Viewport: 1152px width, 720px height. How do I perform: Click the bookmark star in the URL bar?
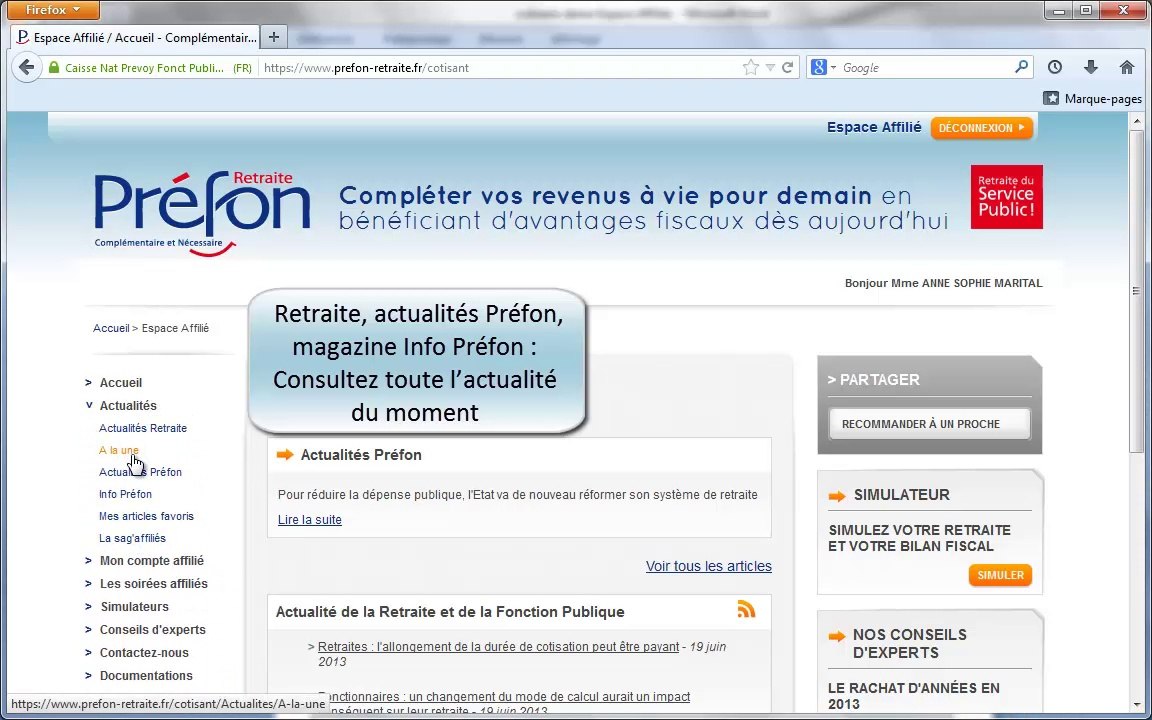(750, 68)
